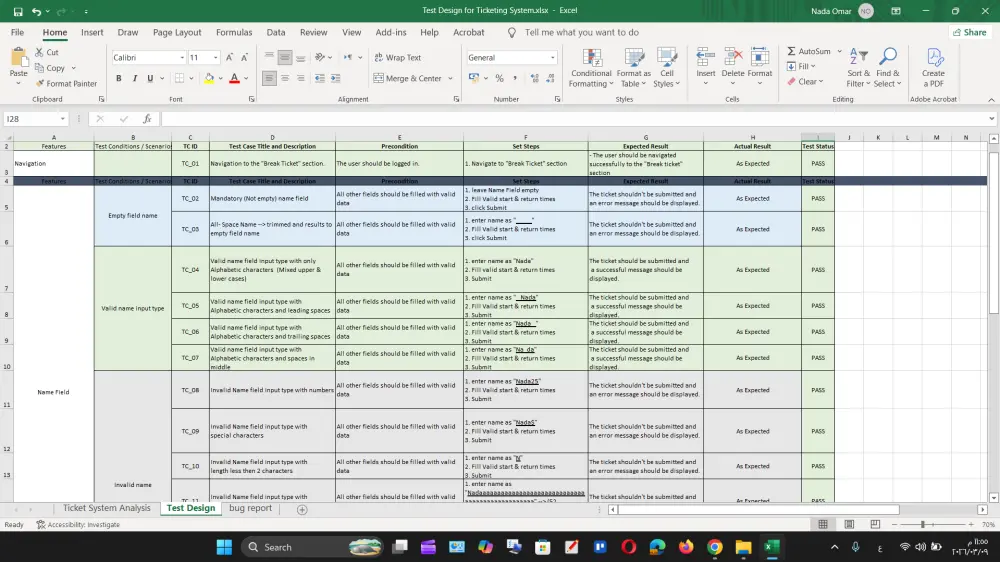Viewport: 1000px width, 562px height.
Task: Open the Font dialog launcher
Action: (251, 100)
